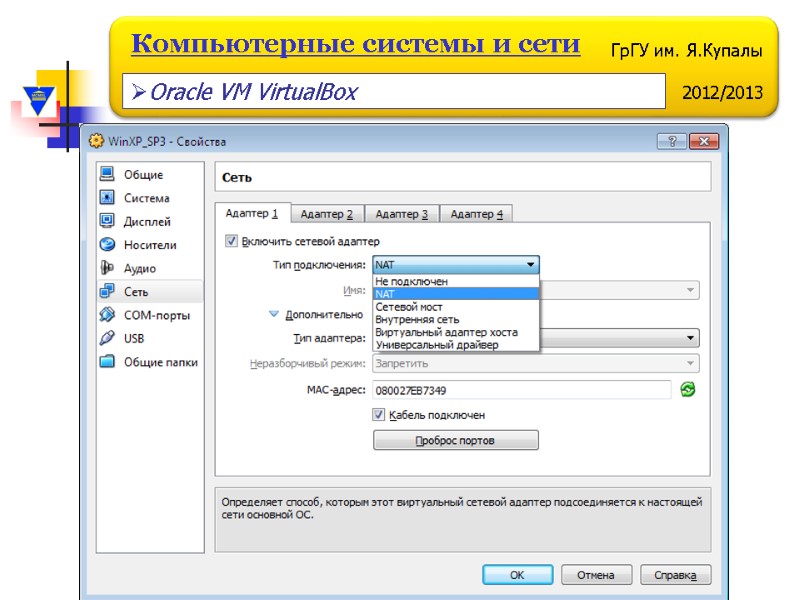Click the Аудио speaker icon
The image size is (800, 600).
tap(107, 268)
